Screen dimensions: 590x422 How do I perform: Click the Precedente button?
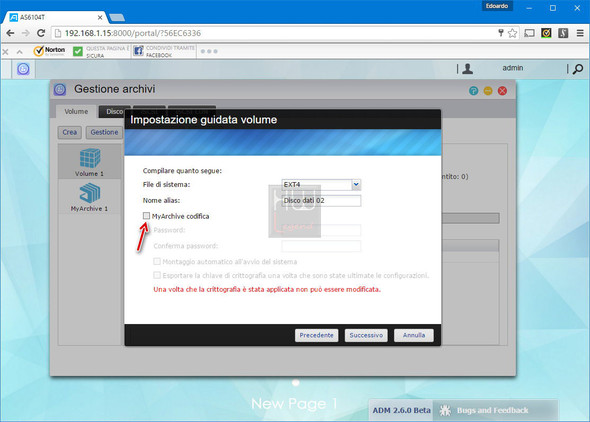pyautogui.click(x=316, y=335)
